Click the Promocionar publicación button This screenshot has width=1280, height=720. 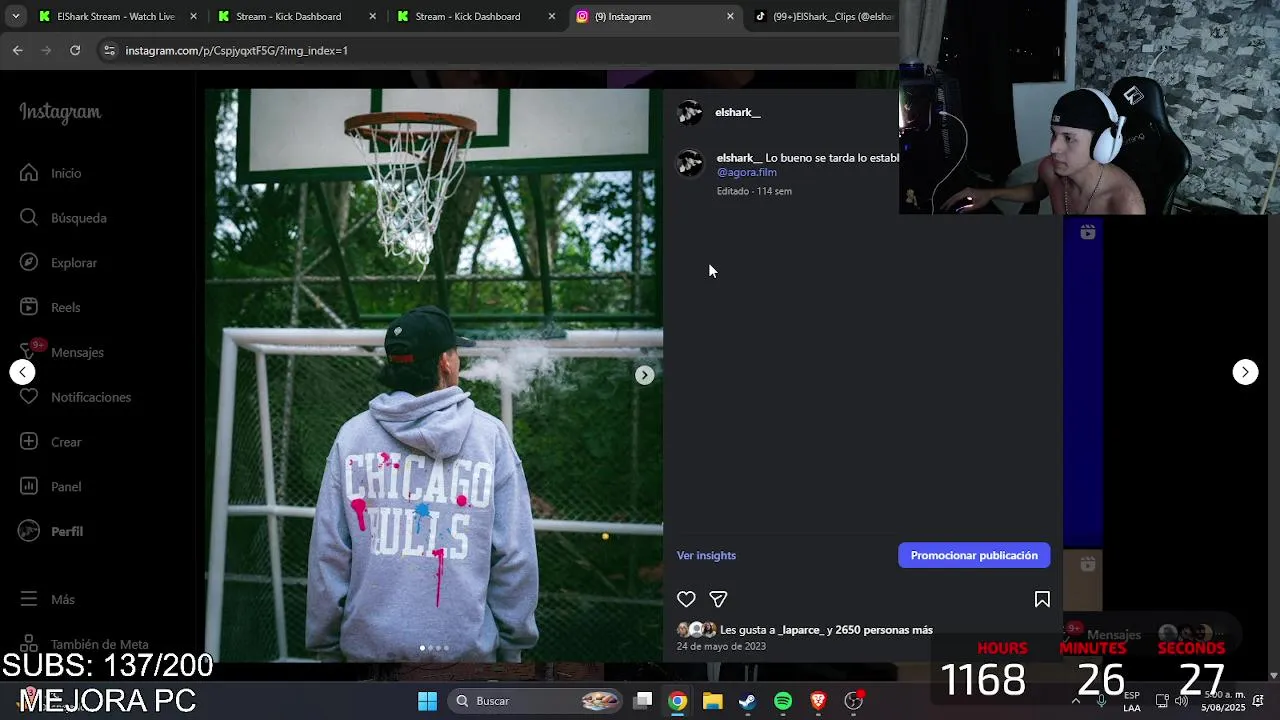click(x=974, y=555)
